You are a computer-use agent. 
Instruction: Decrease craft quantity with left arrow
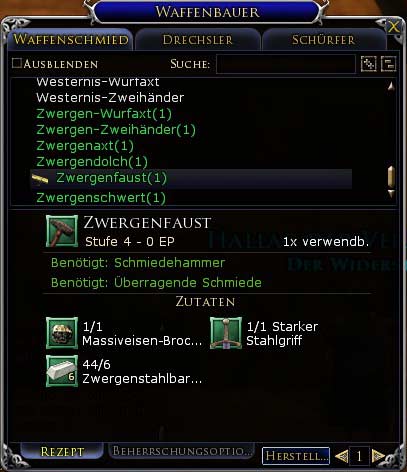click(x=341, y=456)
